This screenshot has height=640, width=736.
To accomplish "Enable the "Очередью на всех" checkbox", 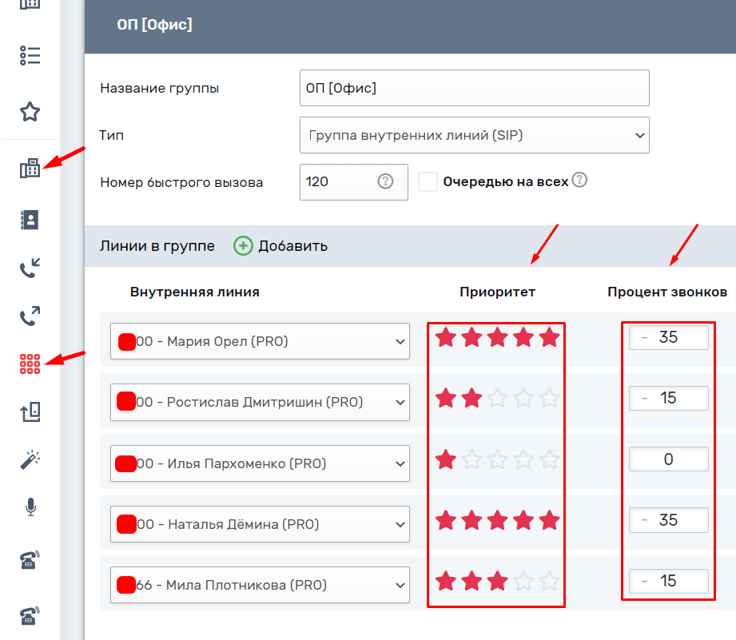I will pyautogui.click(x=428, y=182).
